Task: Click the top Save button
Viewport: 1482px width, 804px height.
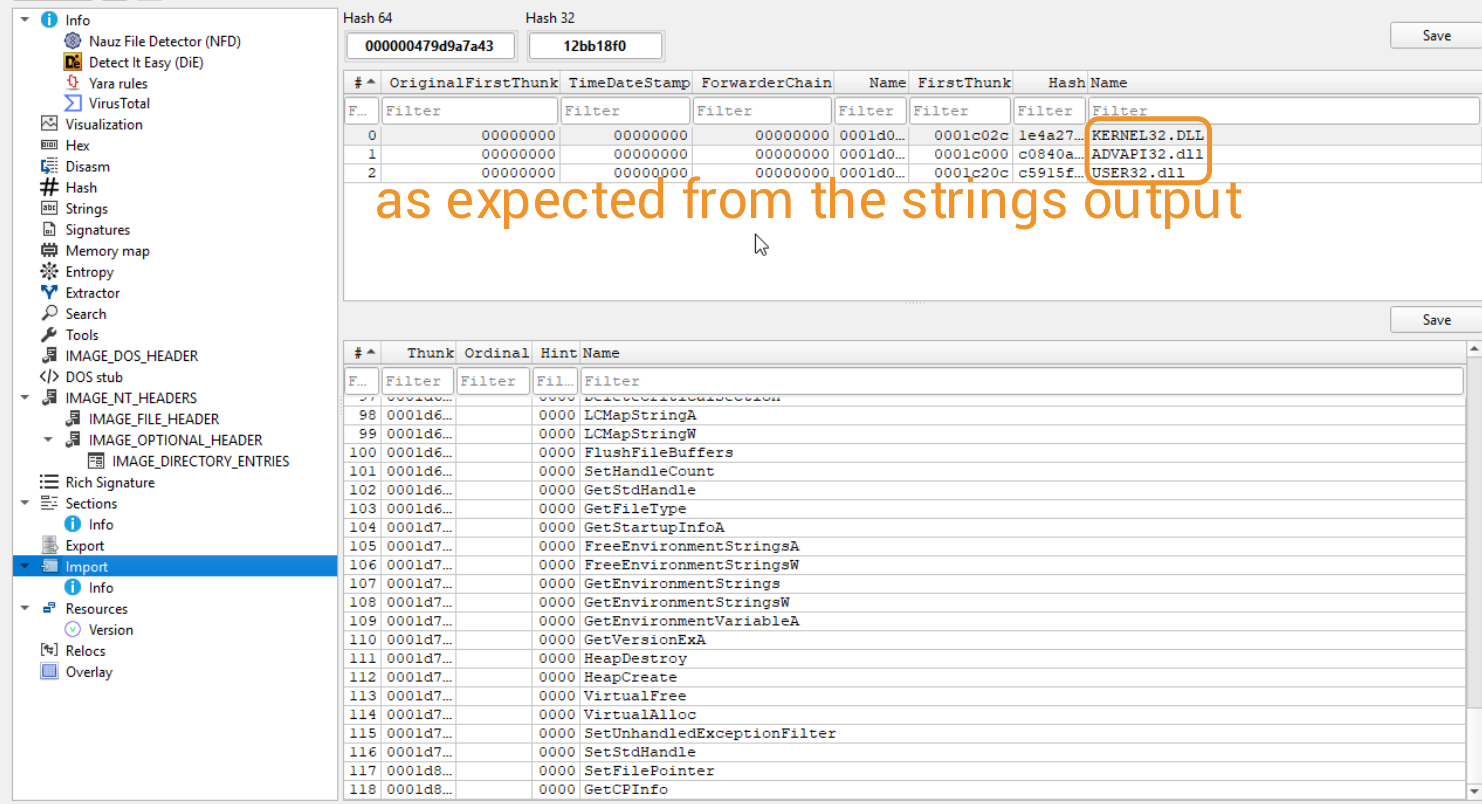Action: pyautogui.click(x=1436, y=35)
